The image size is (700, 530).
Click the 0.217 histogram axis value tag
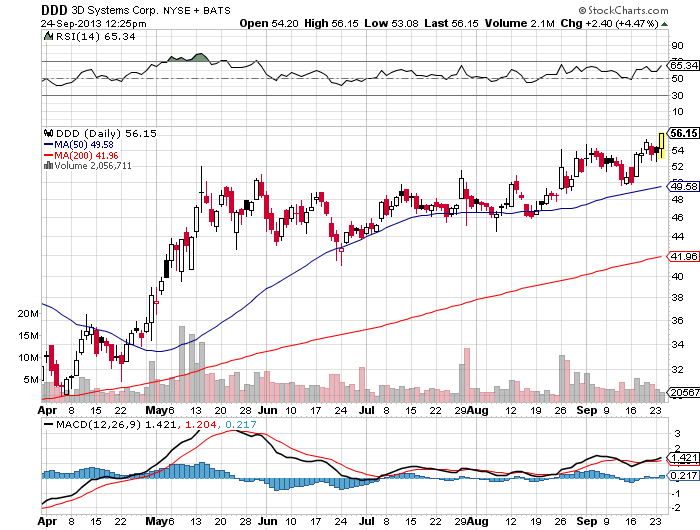pyautogui.click(x=684, y=476)
